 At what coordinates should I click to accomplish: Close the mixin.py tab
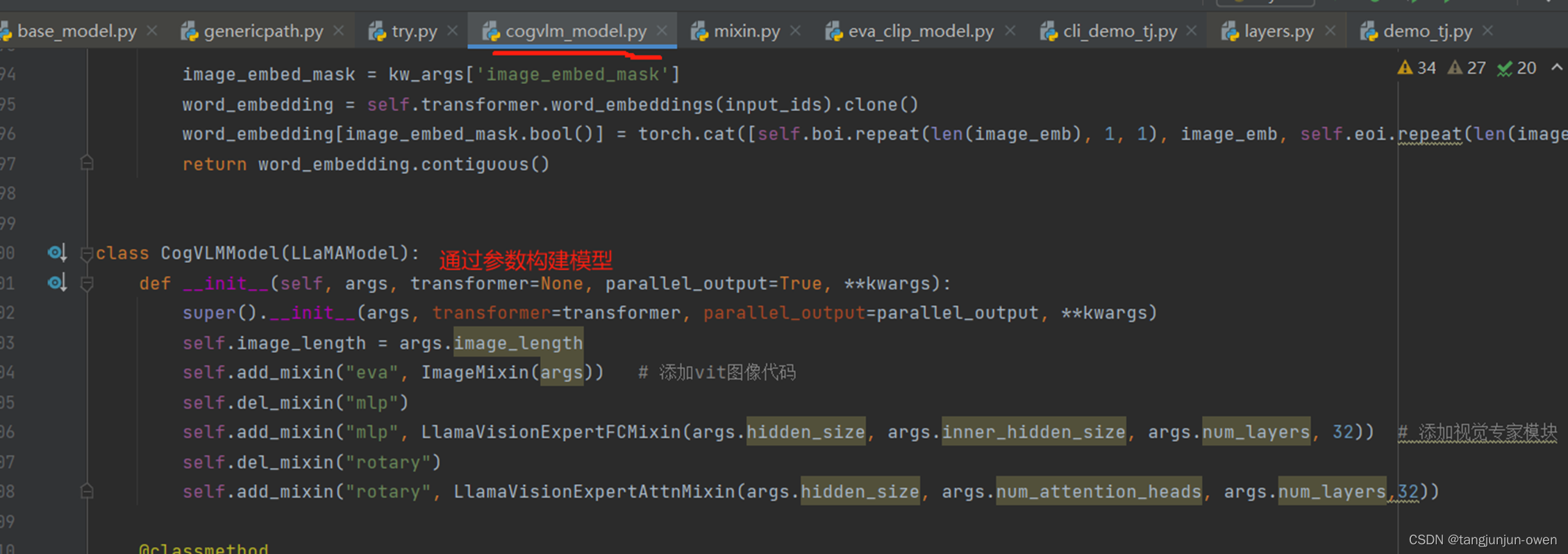pos(796,31)
